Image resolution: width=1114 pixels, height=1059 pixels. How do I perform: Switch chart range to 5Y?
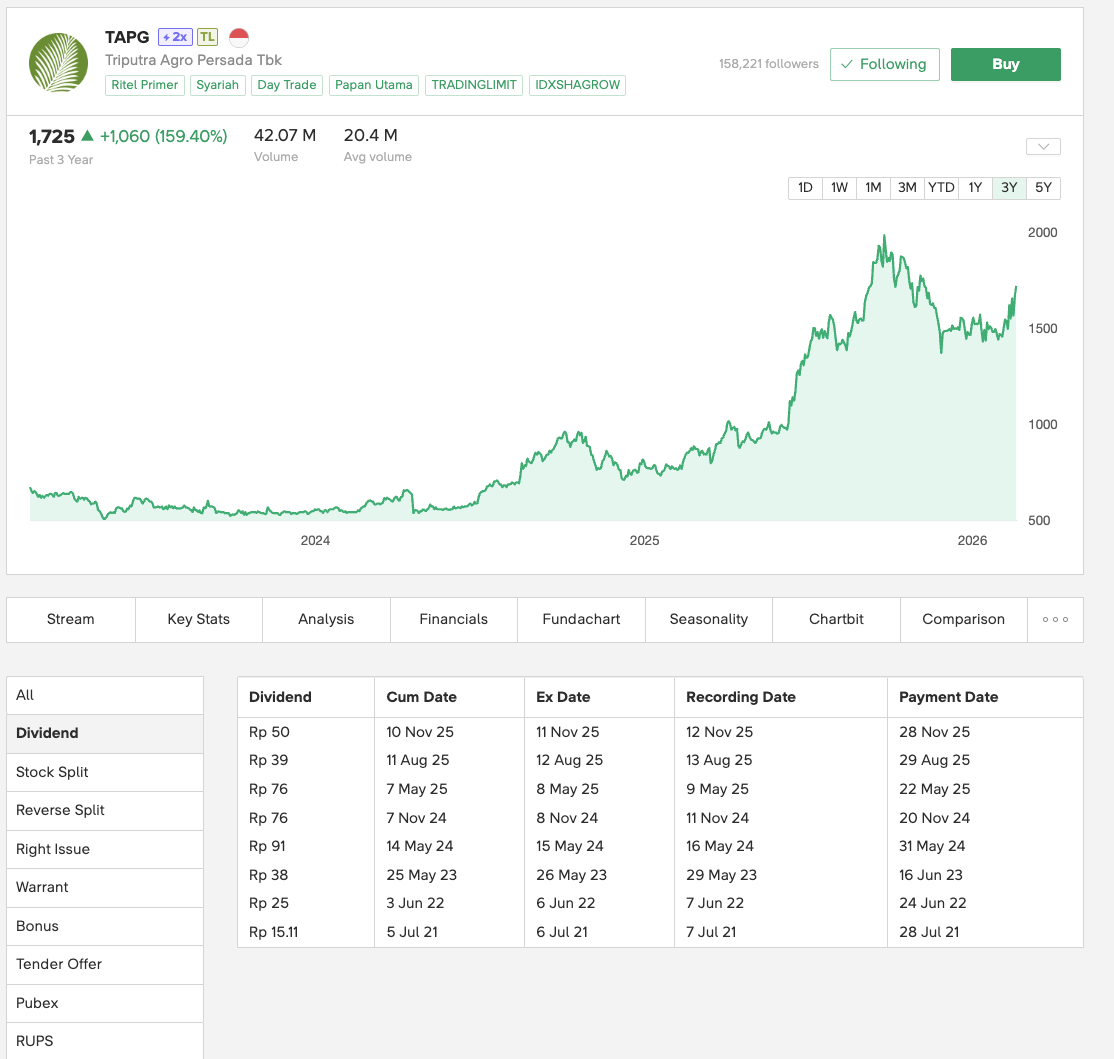(1043, 188)
